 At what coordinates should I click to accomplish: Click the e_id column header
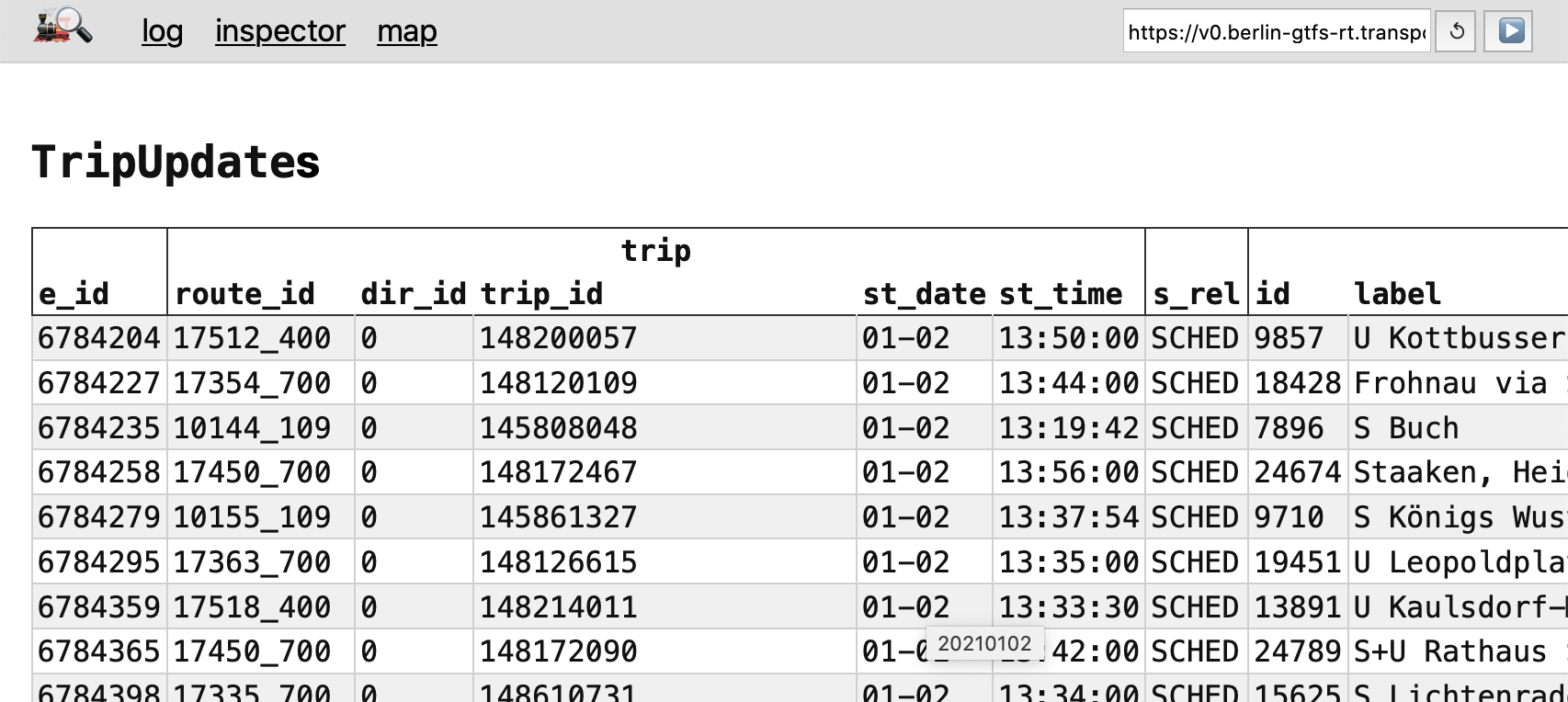pos(74,294)
